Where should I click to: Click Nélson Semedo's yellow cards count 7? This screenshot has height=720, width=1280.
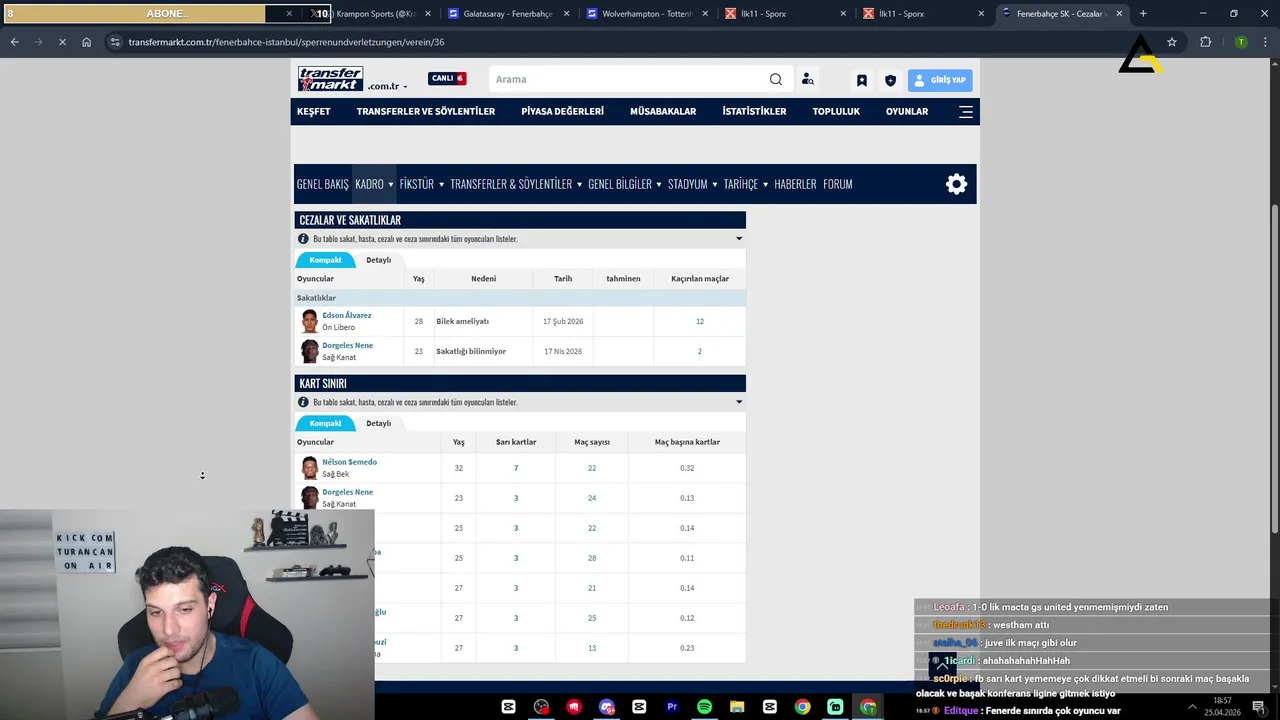516,468
